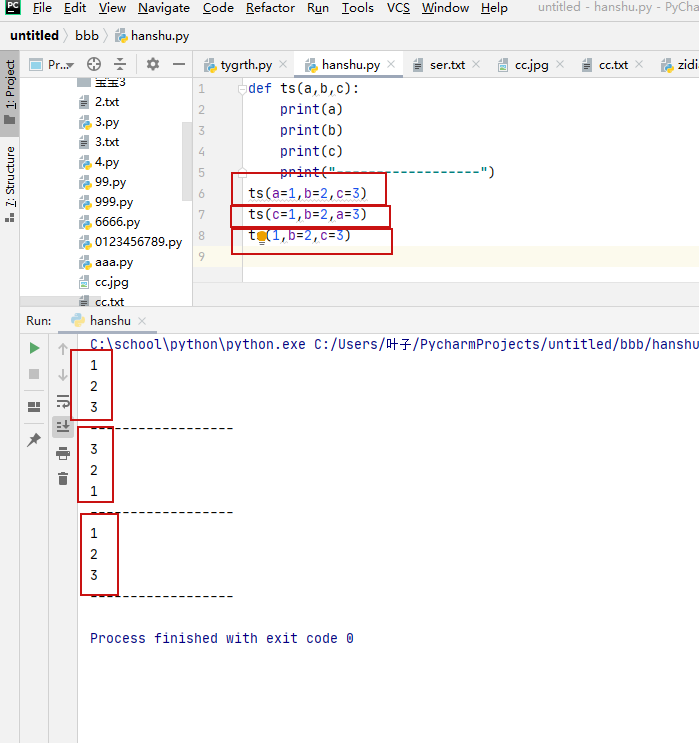Toggle soft-wrap in the Run console
This screenshot has width=699, height=743.
coord(63,401)
